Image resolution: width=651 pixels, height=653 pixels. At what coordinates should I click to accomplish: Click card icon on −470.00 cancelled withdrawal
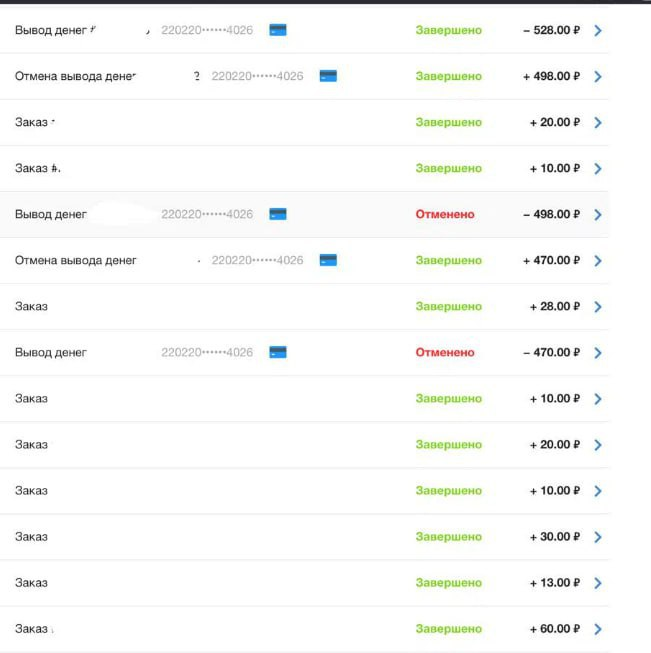(x=278, y=352)
